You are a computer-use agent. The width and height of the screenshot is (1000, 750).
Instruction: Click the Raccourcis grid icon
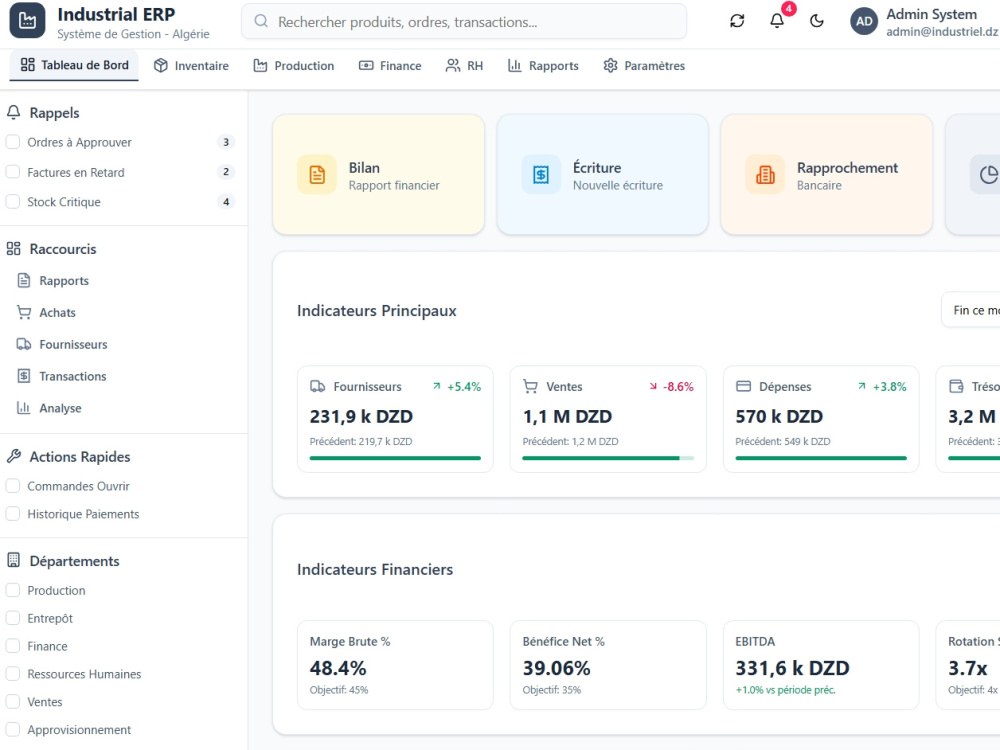point(13,249)
